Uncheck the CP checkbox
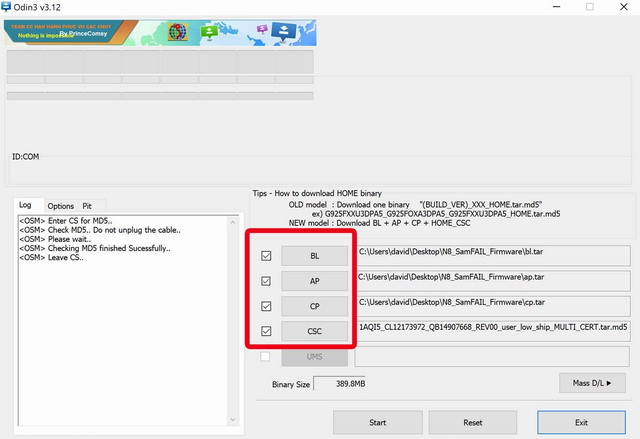This screenshot has width=640, height=439. 266,306
